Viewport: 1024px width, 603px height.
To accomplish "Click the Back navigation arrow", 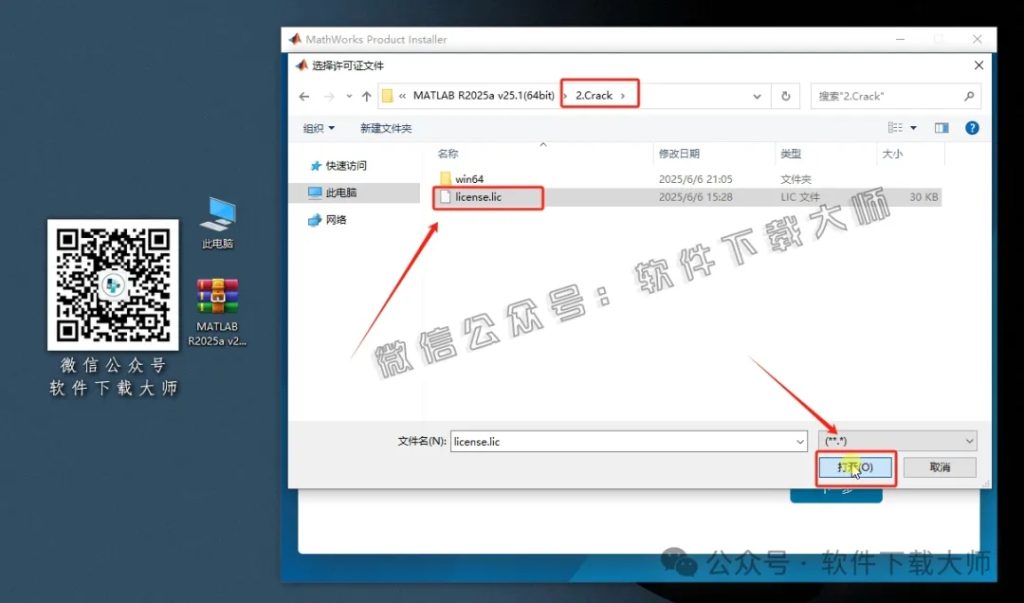I will pos(302,95).
